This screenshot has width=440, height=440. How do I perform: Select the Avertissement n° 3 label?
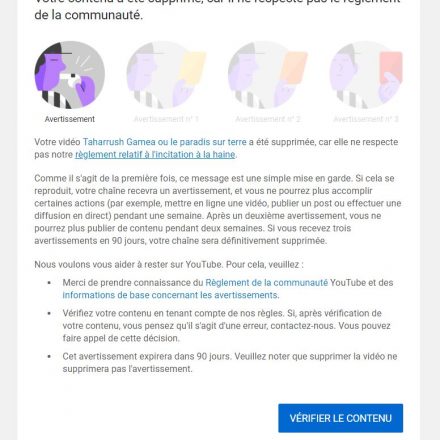pyautogui.click(x=366, y=119)
